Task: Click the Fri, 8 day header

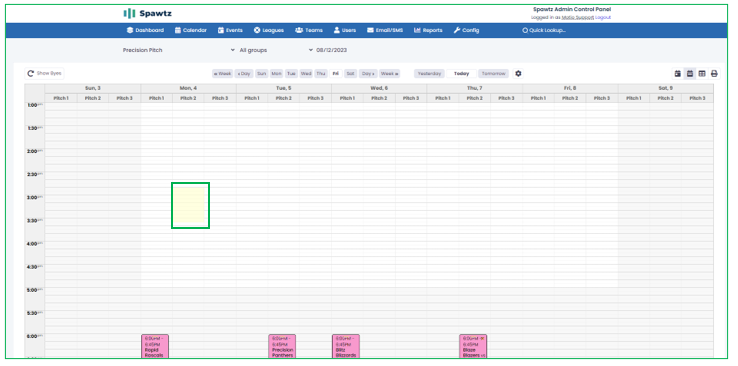Action: (570, 88)
